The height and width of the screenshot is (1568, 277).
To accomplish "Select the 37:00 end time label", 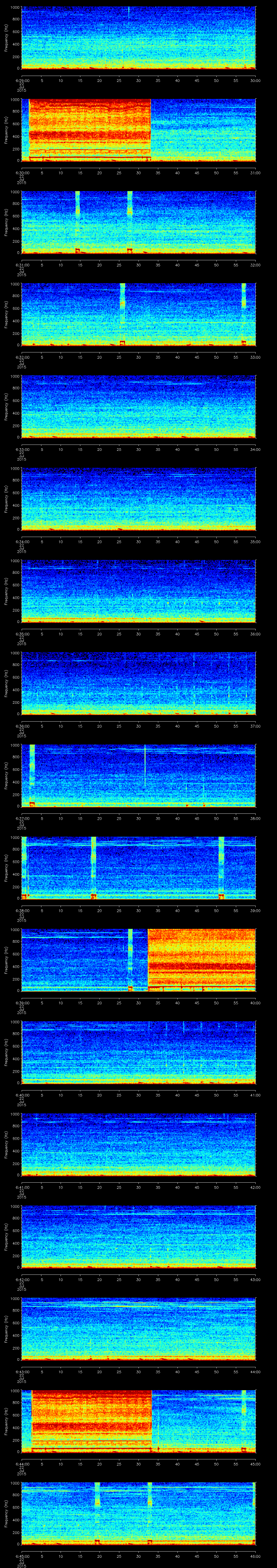I will 255,726.
